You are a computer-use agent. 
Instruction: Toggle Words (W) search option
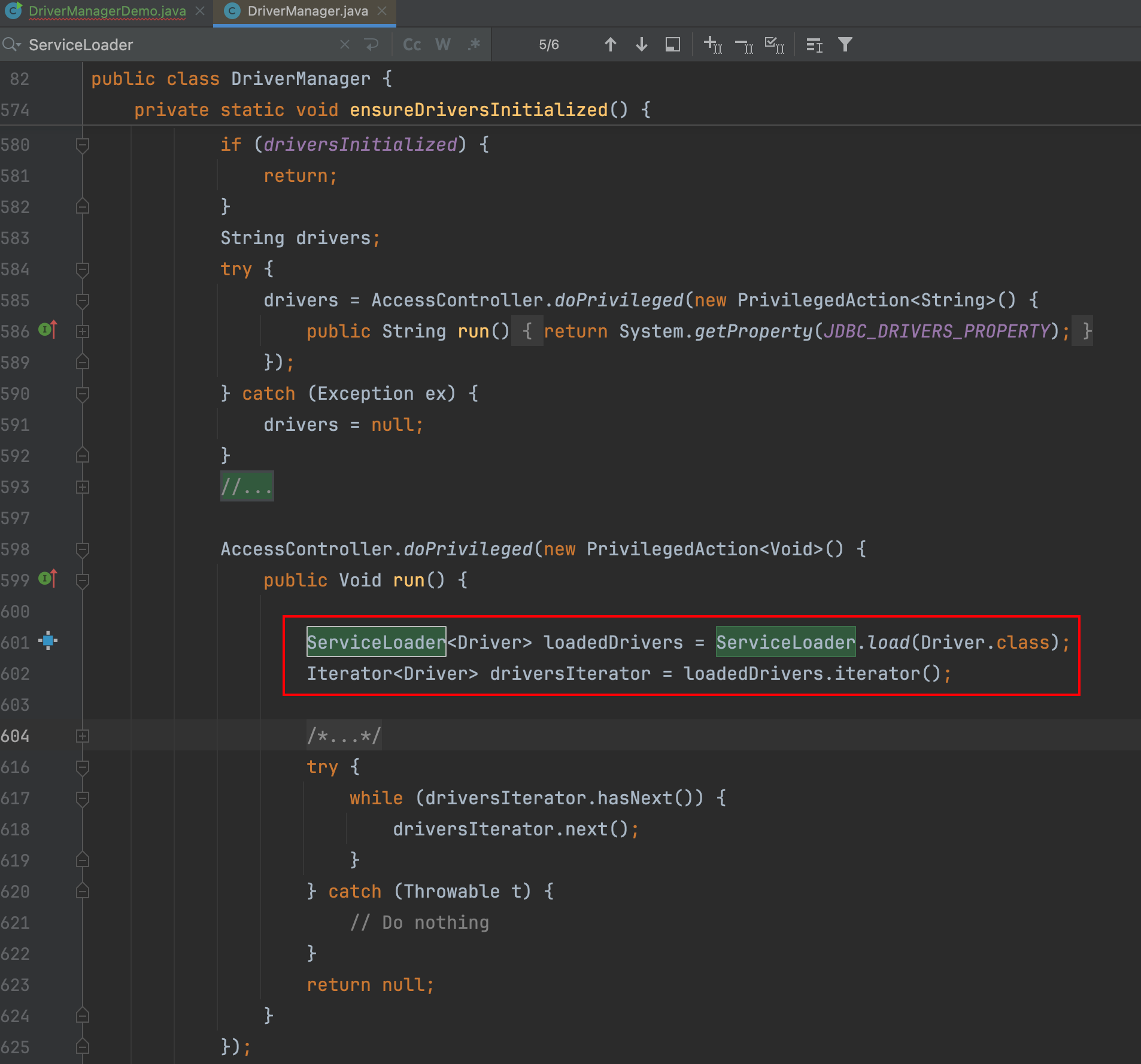click(443, 45)
